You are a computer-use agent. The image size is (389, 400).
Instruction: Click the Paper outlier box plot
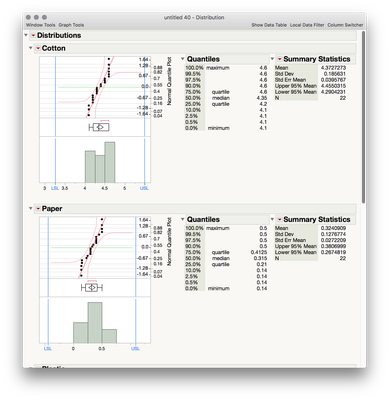point(92,287)
